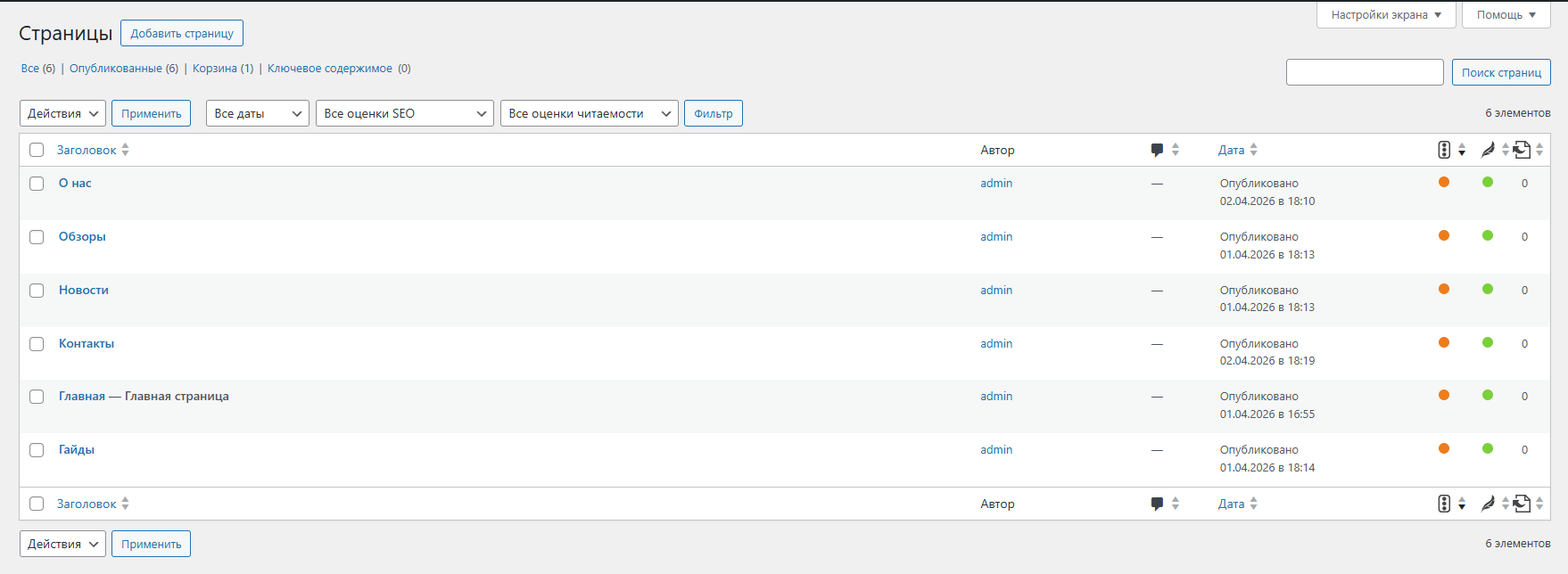The height and width of the screenshot is (574, 1568).
Task: Sort by readability feather icon in header
Action: (1488, 150)
